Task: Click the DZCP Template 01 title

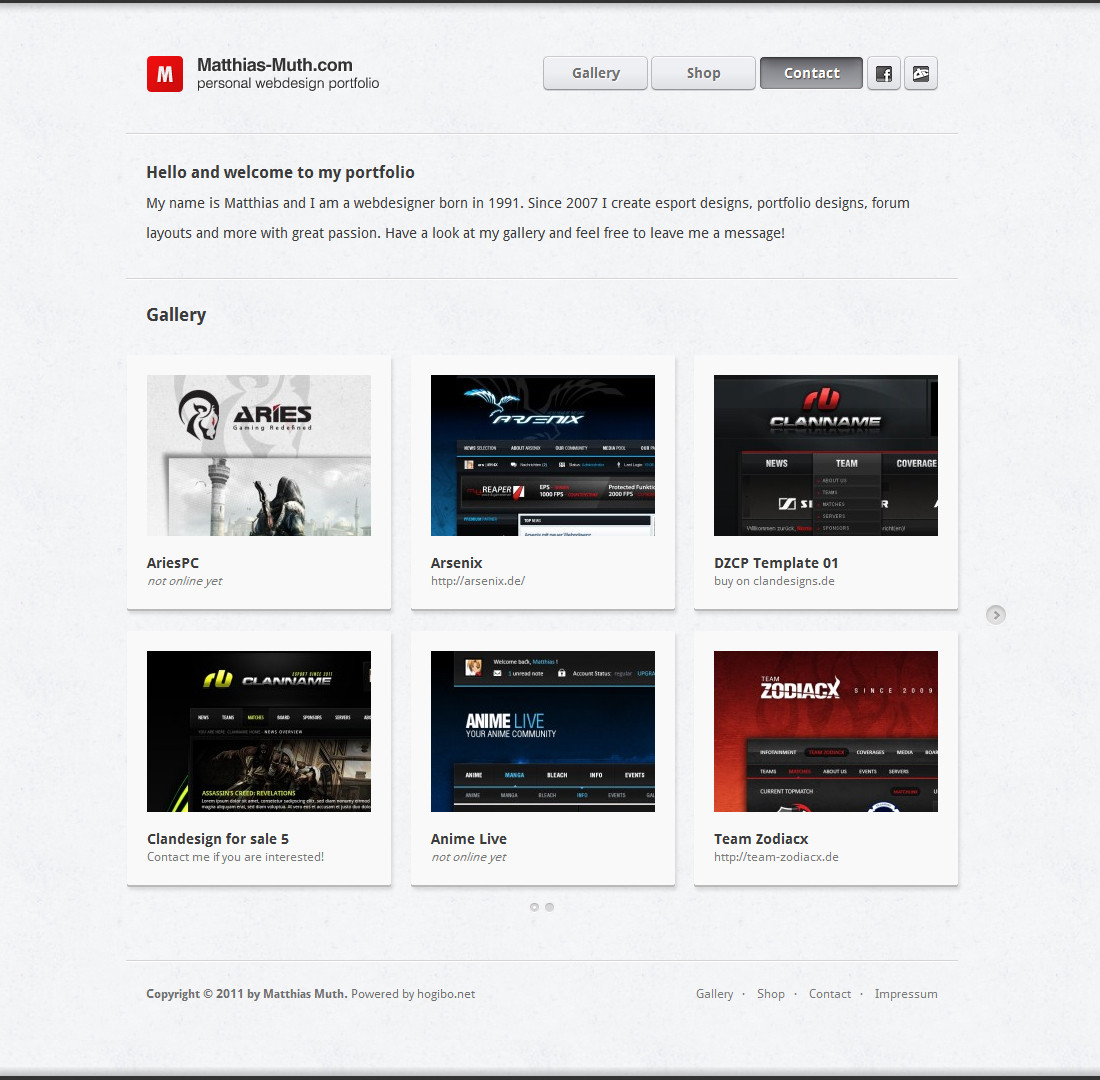Action: point(776,563)
